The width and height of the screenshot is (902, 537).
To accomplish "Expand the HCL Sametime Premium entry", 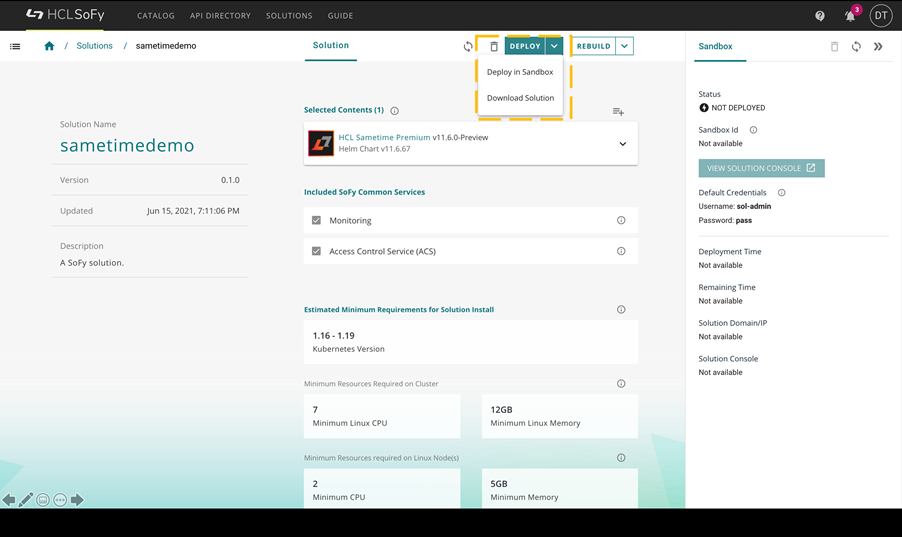I will tap(622, 144).
